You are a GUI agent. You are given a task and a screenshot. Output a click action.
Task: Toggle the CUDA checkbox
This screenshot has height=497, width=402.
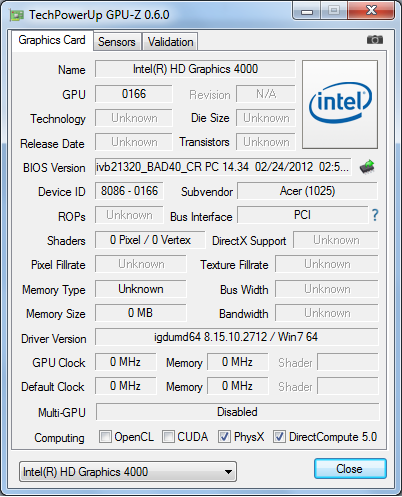point(168,436)
